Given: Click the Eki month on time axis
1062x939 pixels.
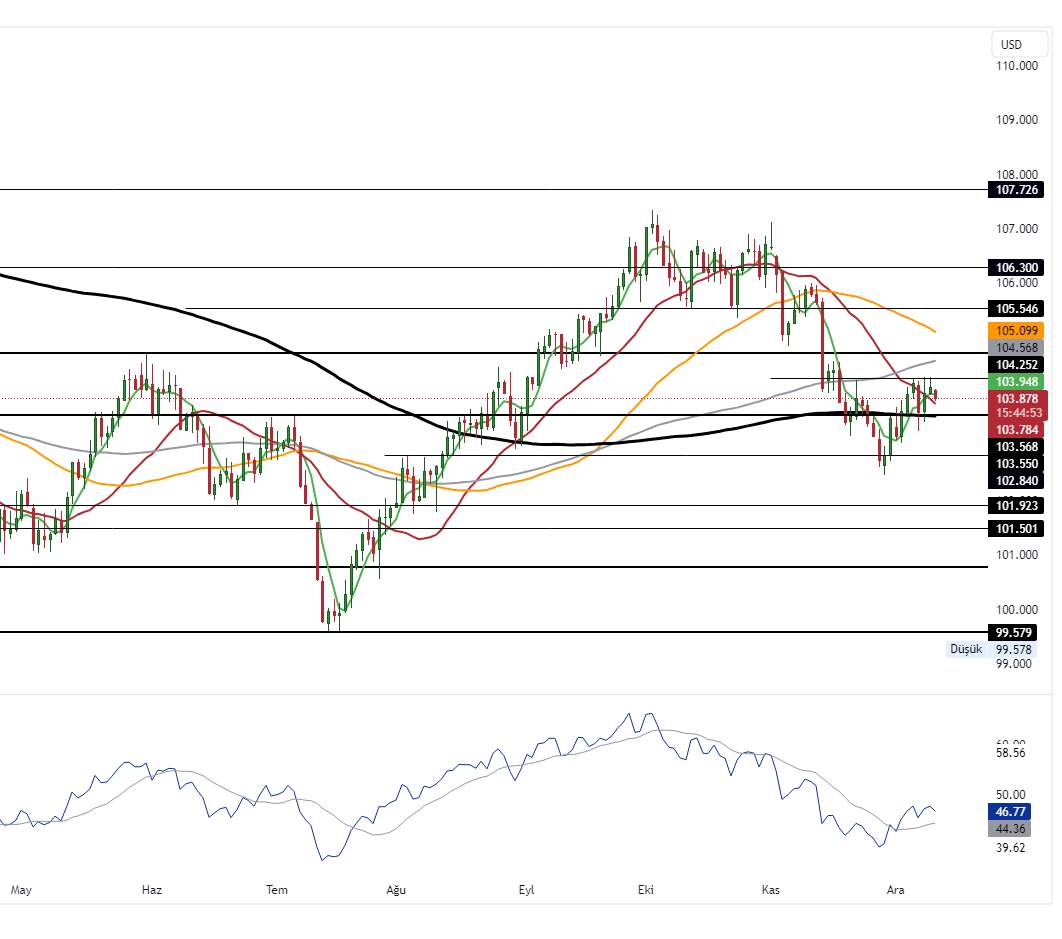Looking at the screenshot, I should pyautogui.click(x=646, y=890).
